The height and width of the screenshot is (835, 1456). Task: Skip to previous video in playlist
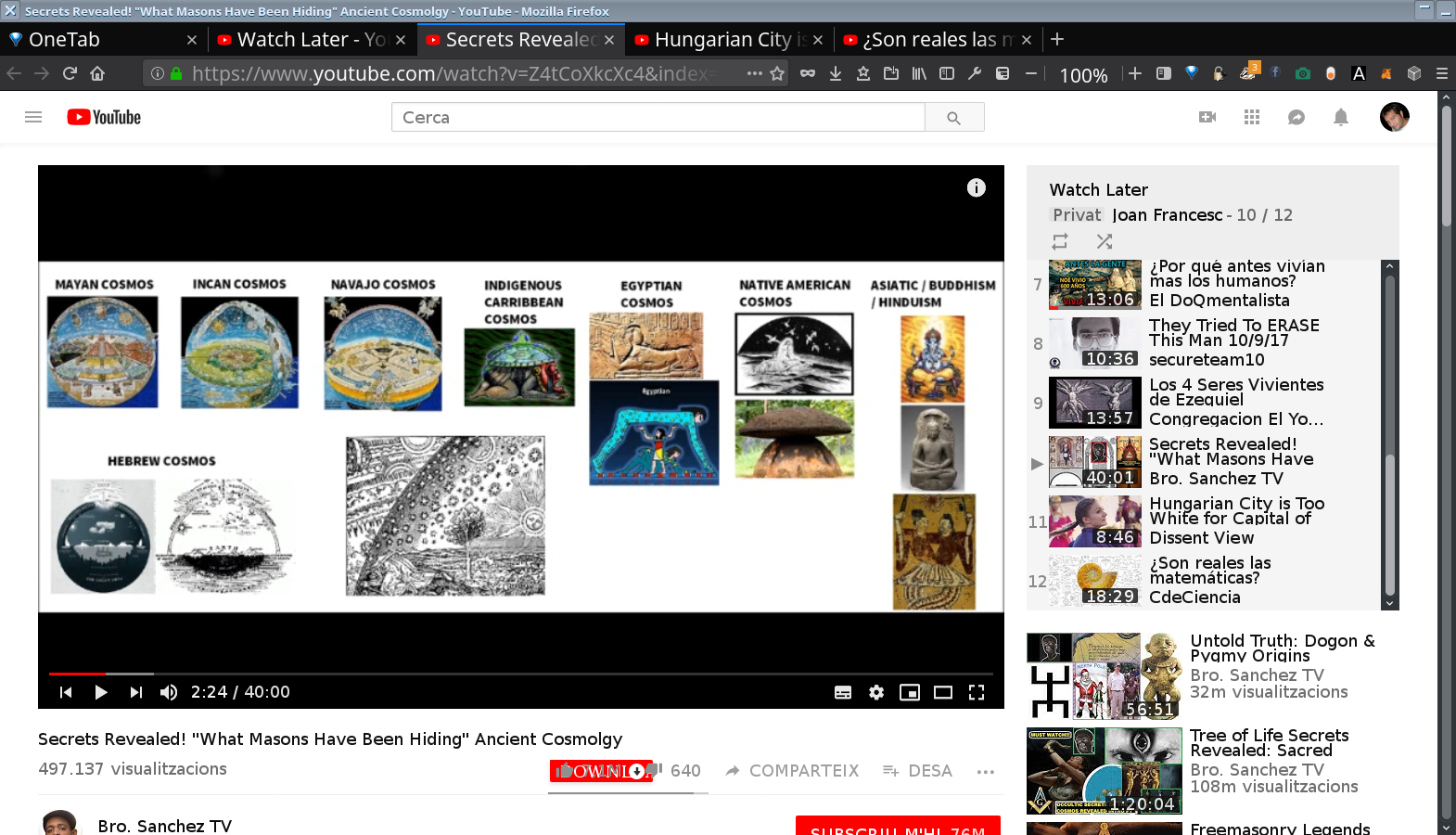coord(66,692)
